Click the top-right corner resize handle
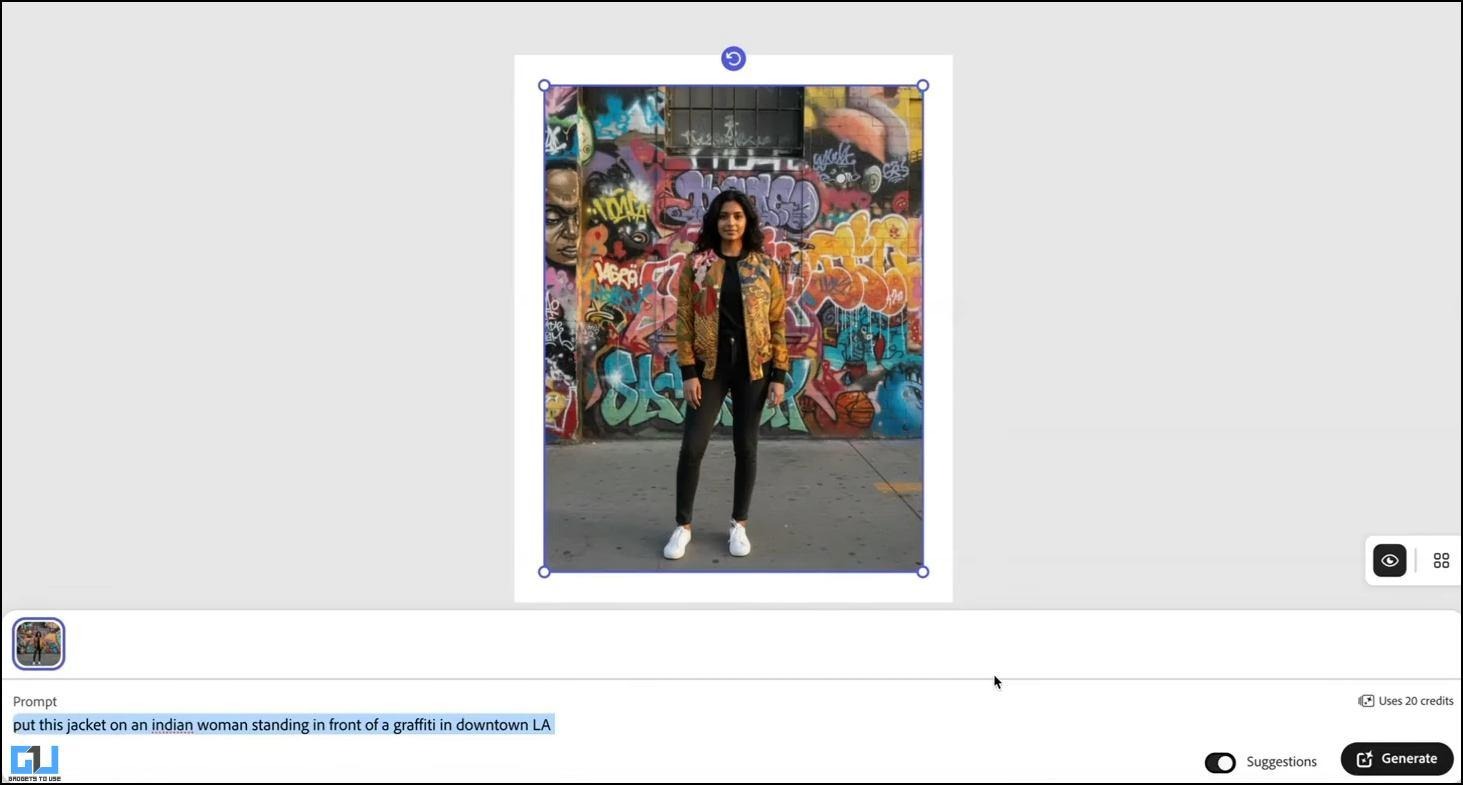The height and width of the screenshot is (785, 1463). tap(923, 86)
